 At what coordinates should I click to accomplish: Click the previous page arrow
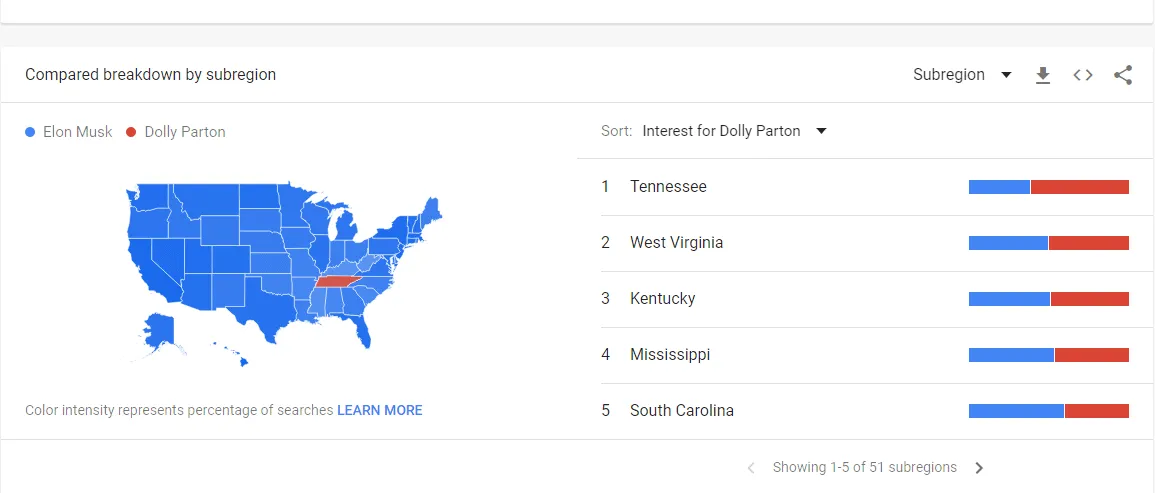(x=751, y=468)
